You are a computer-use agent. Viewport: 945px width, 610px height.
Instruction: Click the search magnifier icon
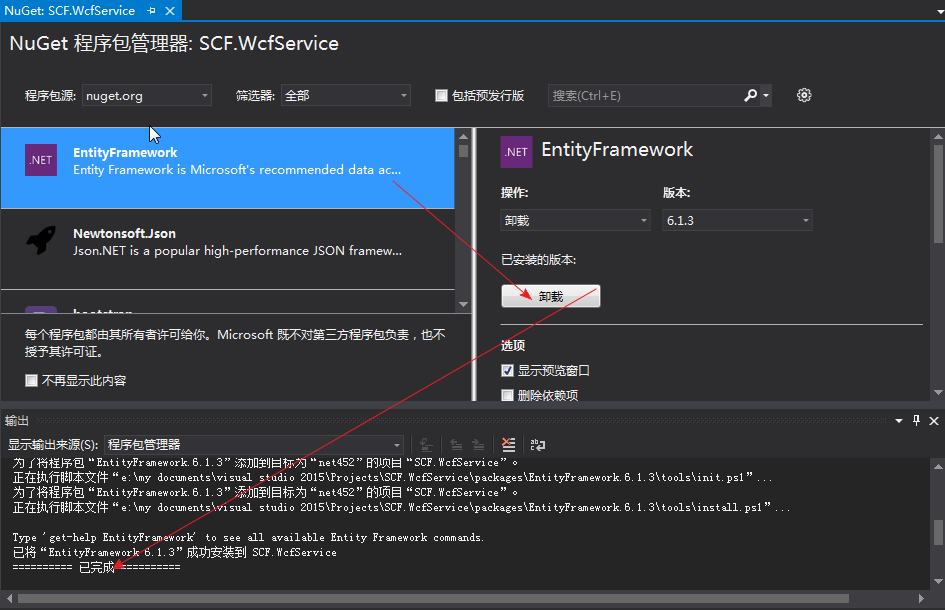click(x=750, y=95)
